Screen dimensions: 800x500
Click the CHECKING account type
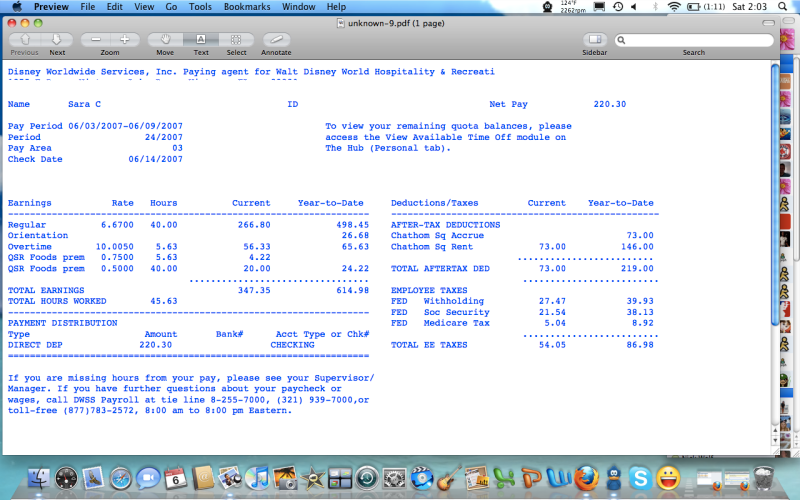coord(292,345)
